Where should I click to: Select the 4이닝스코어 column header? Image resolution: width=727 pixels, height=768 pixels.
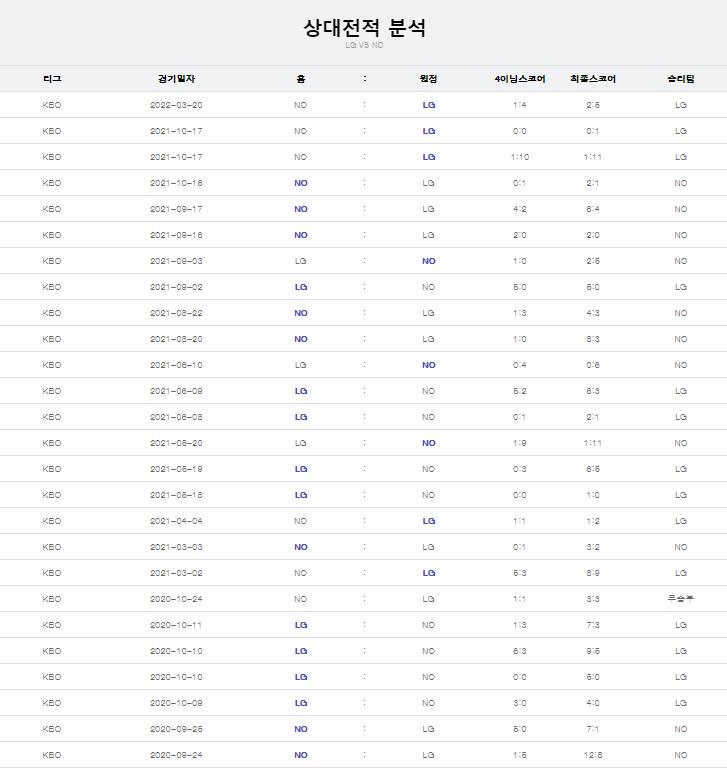(520, 79)
